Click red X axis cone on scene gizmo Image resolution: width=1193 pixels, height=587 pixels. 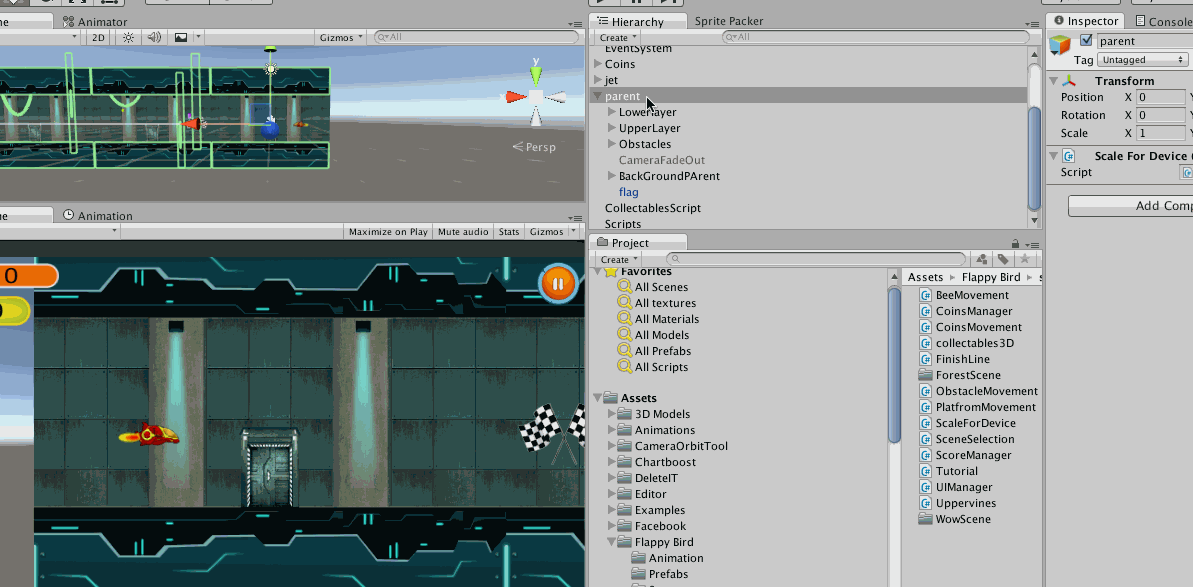tap(516, 97)
